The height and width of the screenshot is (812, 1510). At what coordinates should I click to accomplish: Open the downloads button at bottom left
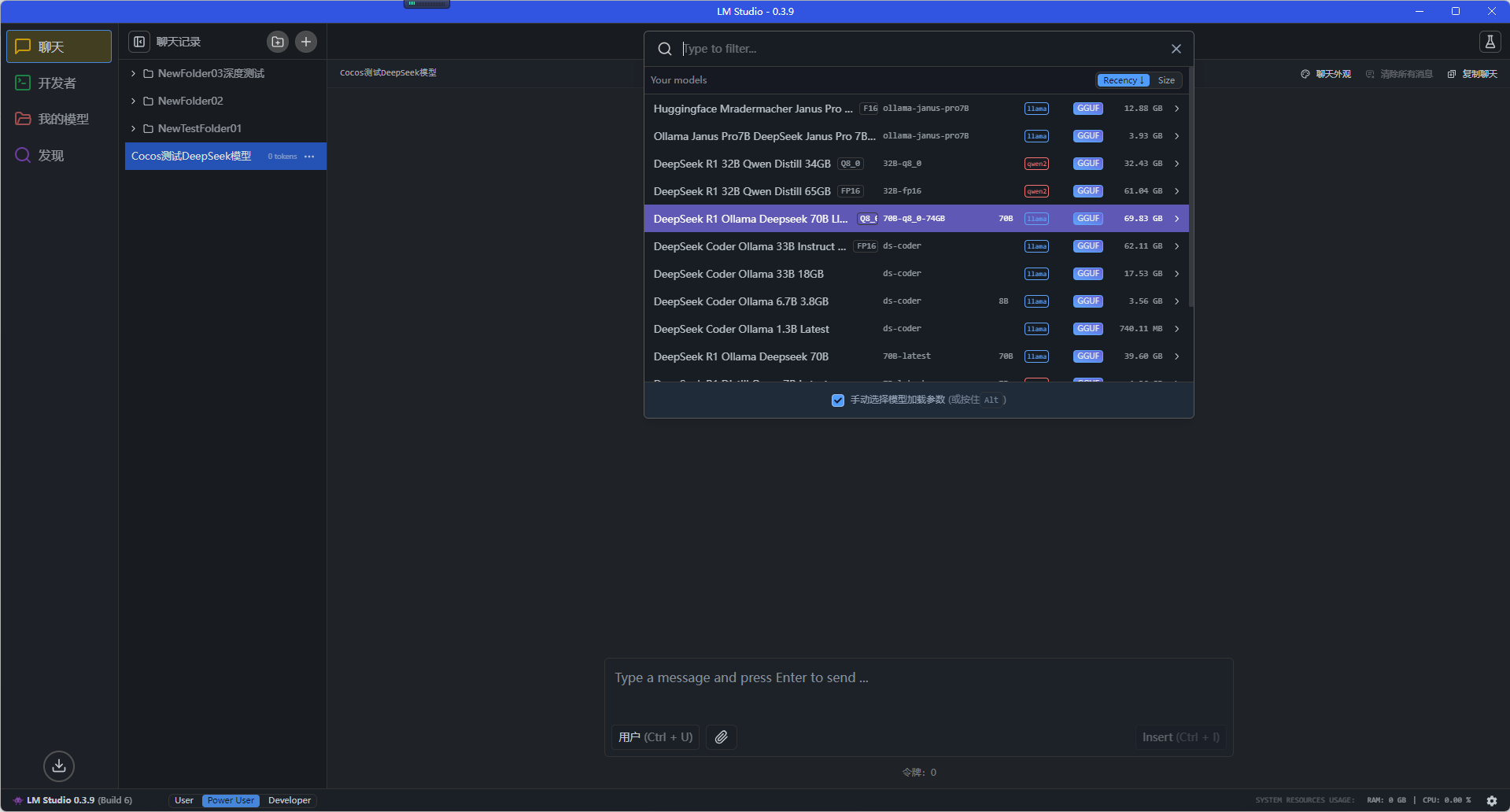pyautogui.click(x=59, y=766)
